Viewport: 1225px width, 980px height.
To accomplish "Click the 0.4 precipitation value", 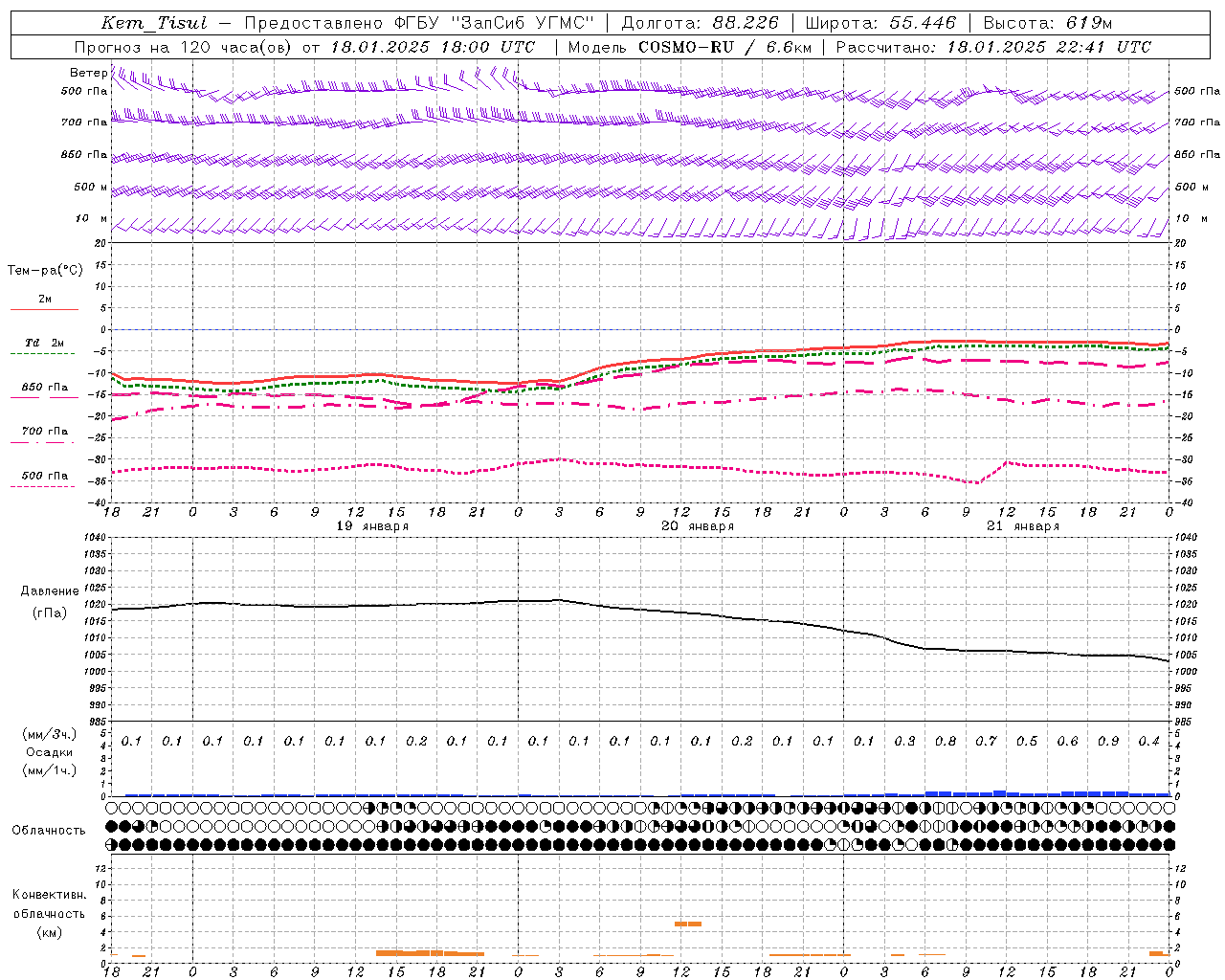I will pyautogui.click(x=1148, y=741).
